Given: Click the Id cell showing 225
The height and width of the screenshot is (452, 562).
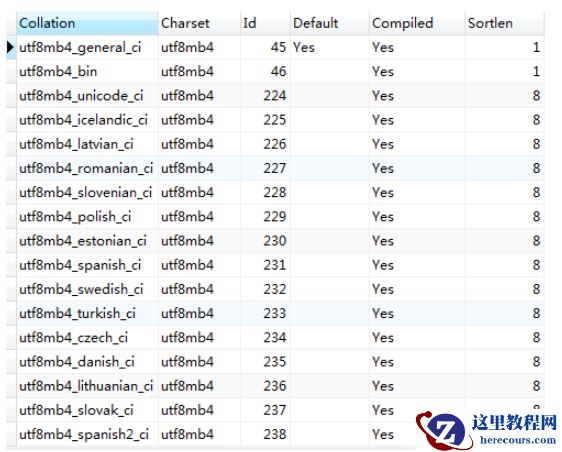Looking at the screenshot, I should coord(265,120).
